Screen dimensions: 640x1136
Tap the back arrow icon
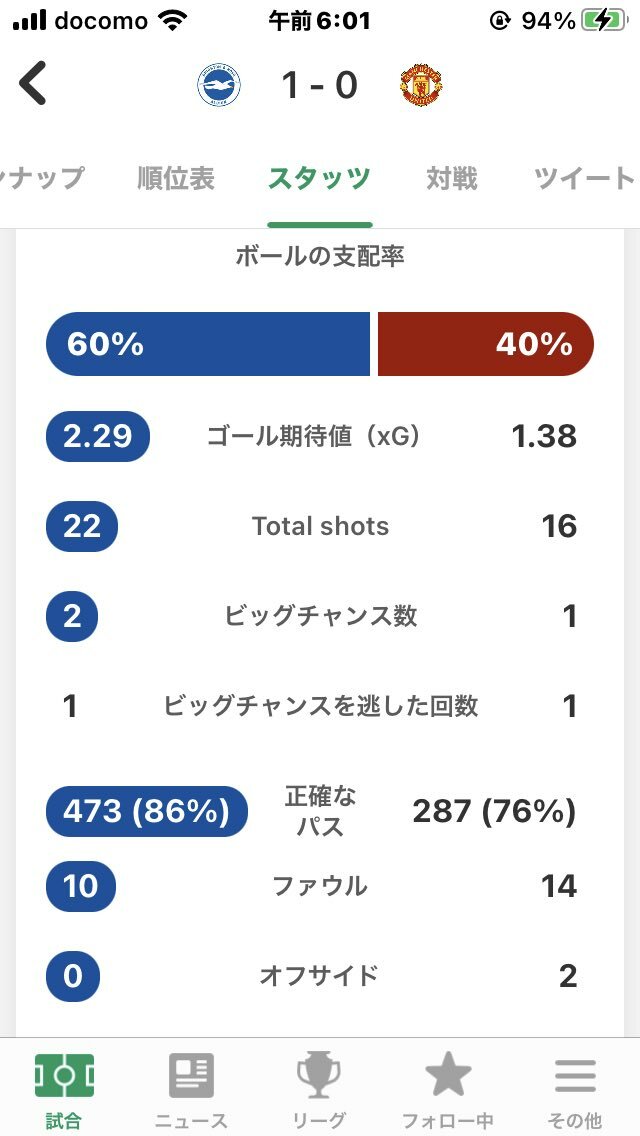pyautogui.click(x=33, y=84)
